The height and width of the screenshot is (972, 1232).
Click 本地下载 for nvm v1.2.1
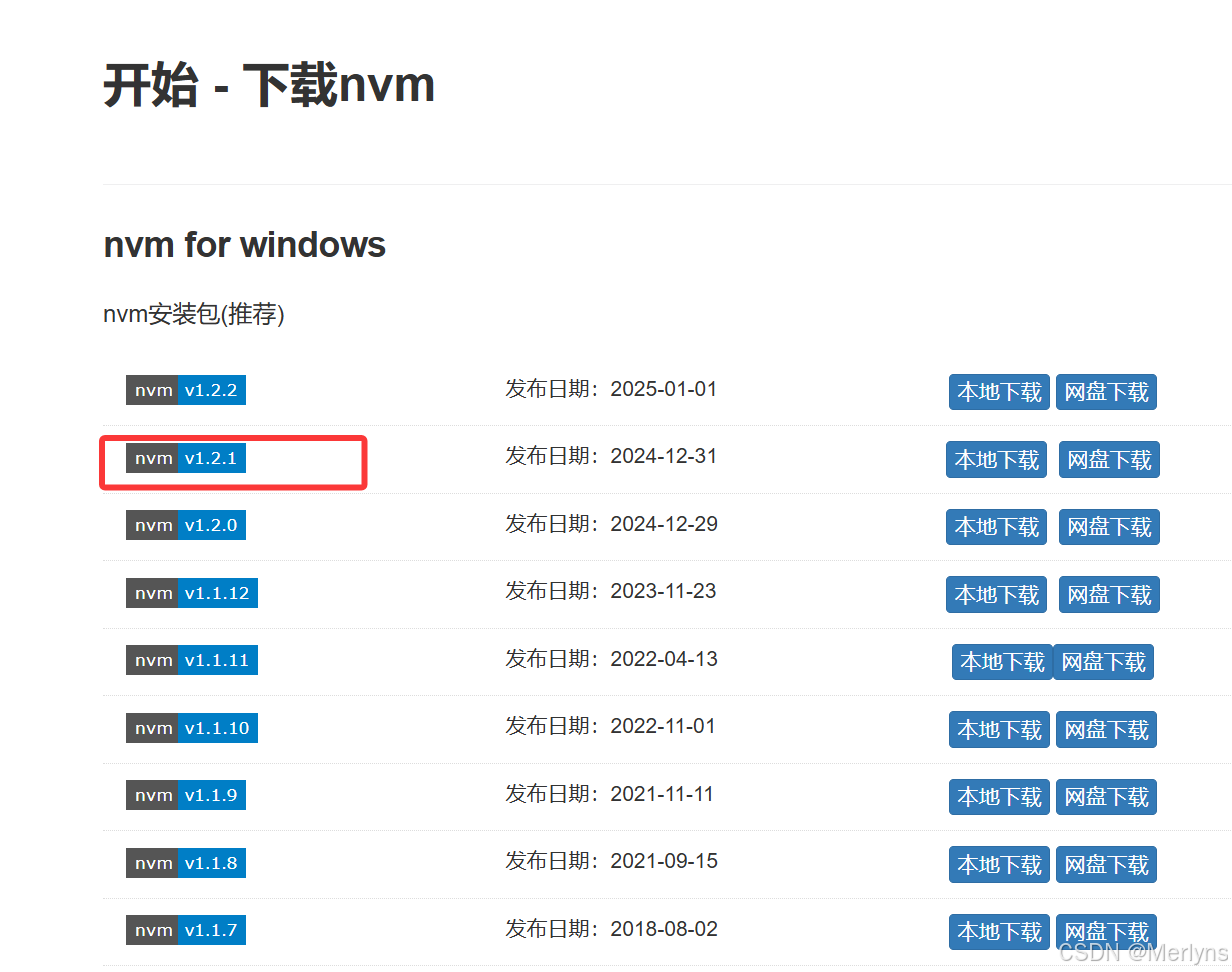coord(997,459)
